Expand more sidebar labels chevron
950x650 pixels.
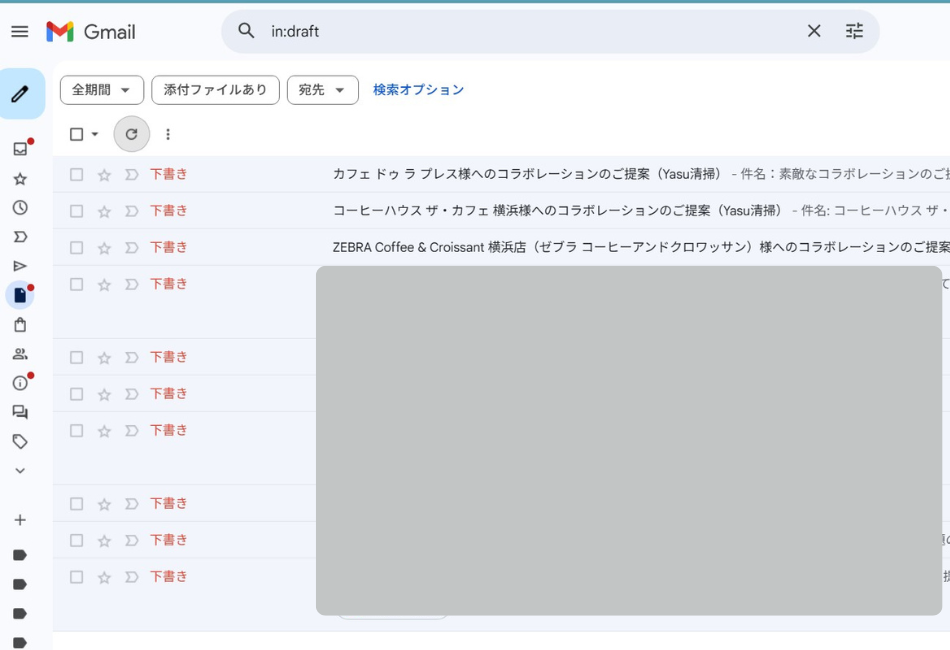[x=20, y=471]
